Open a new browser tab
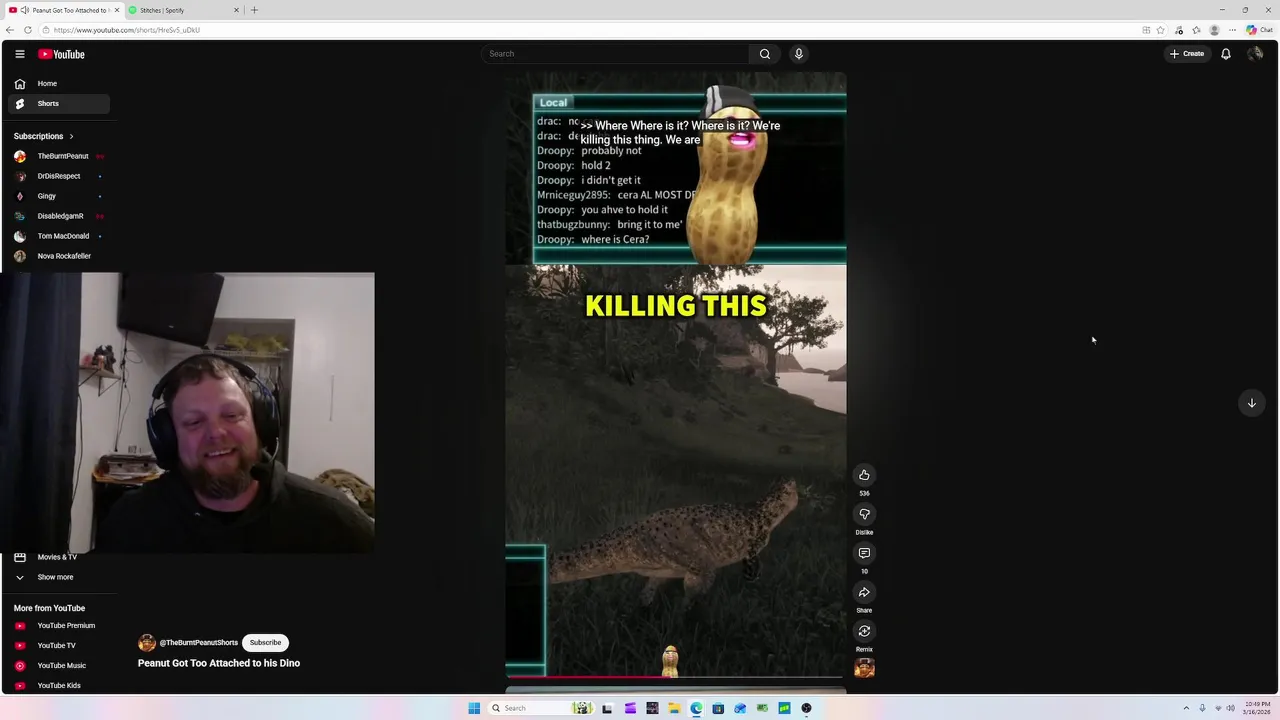 [254, 10]
